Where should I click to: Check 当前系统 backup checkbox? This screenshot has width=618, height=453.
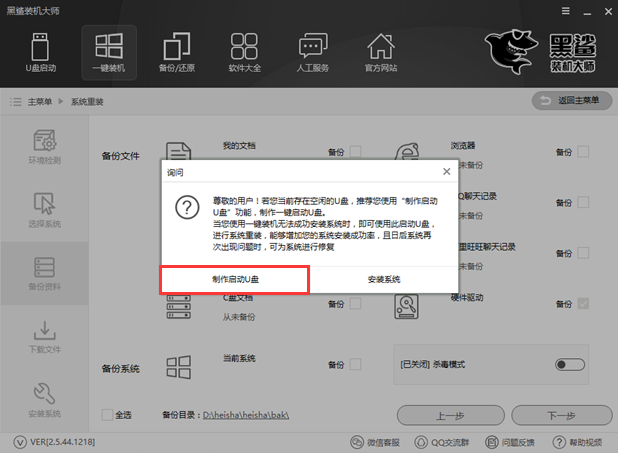[356, 365]
